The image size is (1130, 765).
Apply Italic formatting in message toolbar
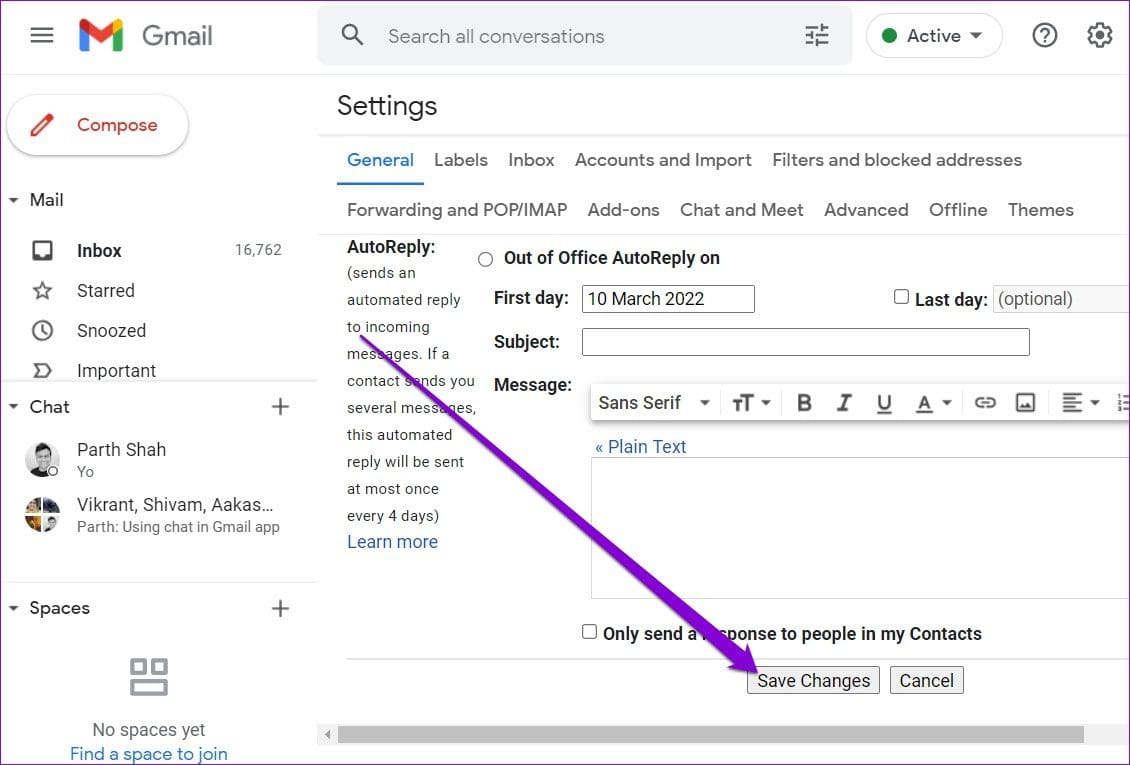(x=844, y=403)
